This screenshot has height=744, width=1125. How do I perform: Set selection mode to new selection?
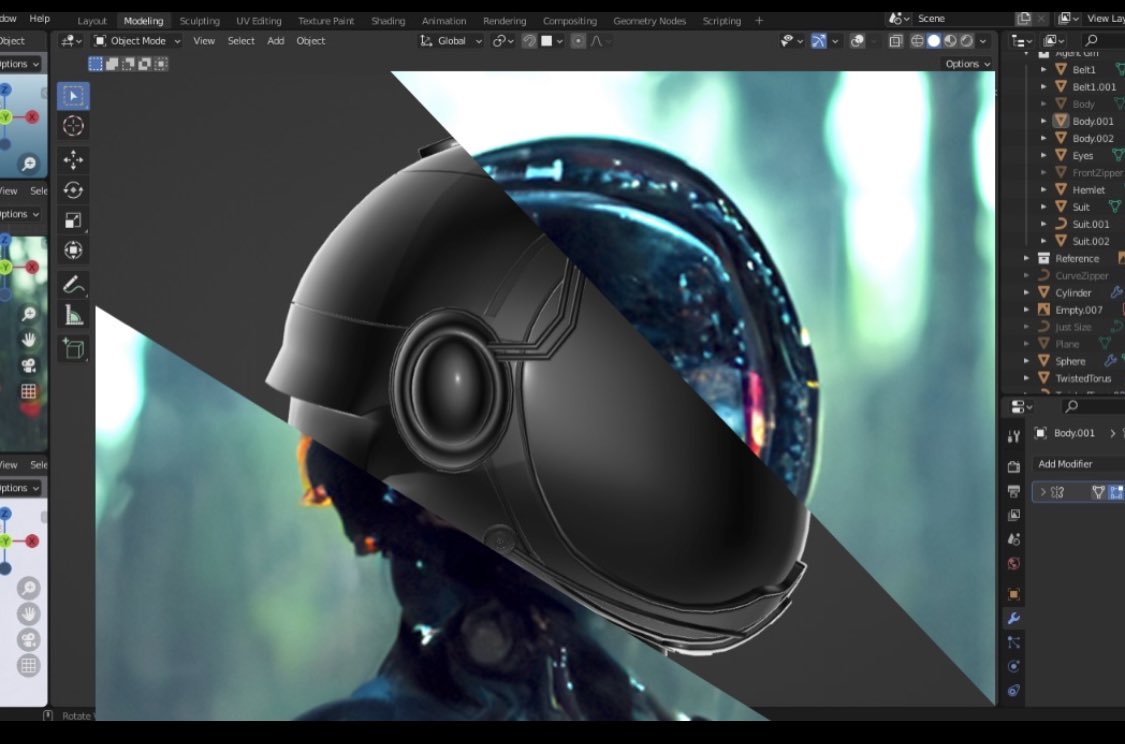(x=95, y=64)
